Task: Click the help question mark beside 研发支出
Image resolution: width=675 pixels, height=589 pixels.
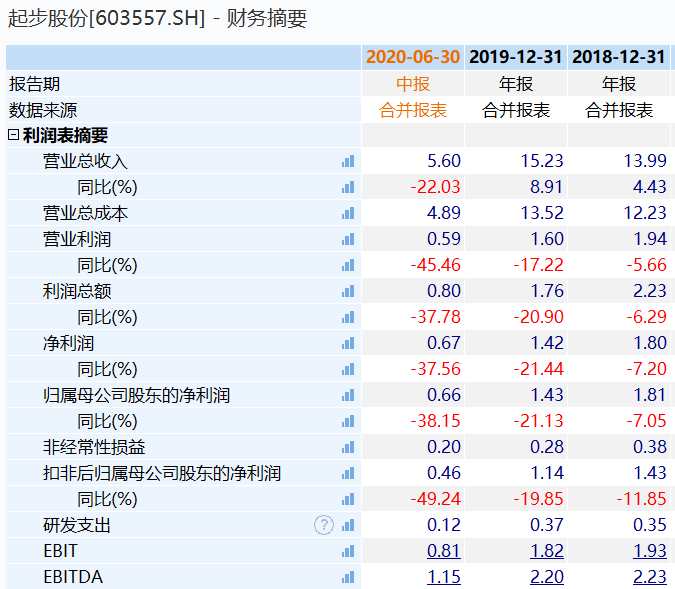Action: [324, 525]
